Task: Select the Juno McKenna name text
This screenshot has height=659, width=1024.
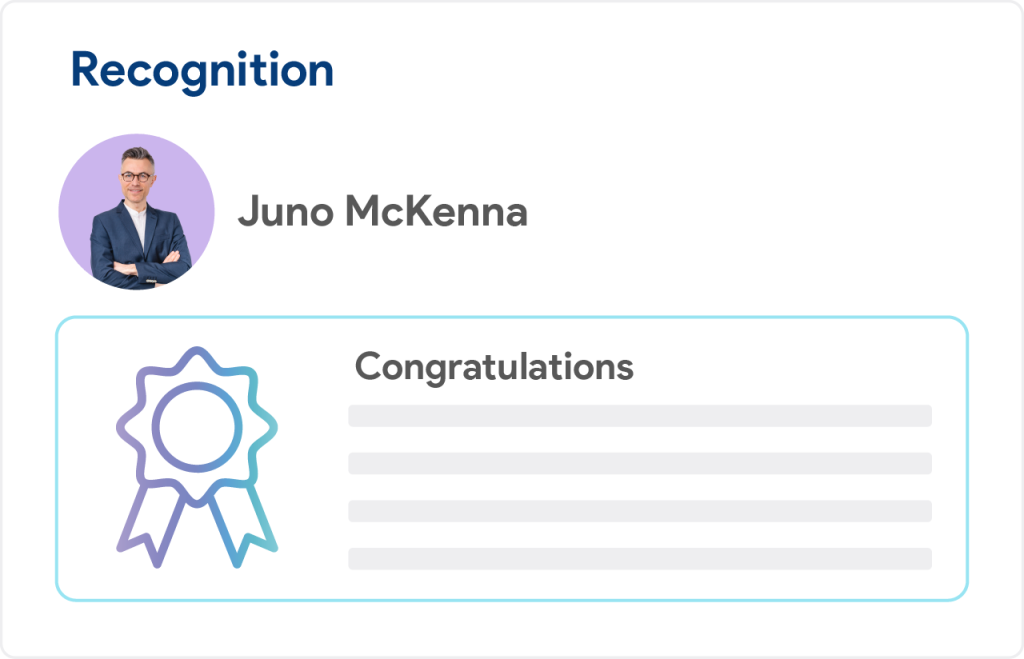Action: 383,212
